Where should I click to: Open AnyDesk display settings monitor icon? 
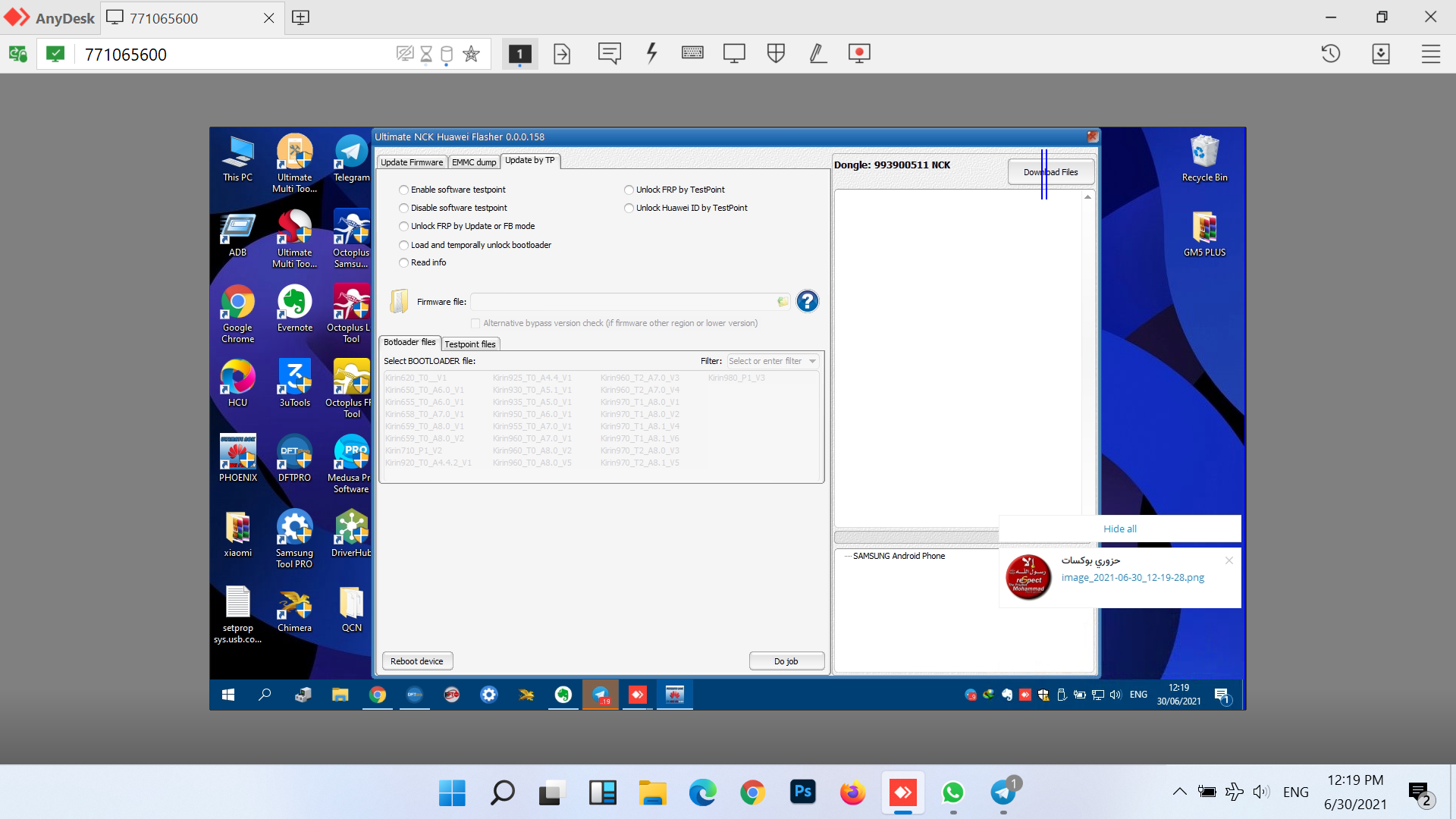734,54
